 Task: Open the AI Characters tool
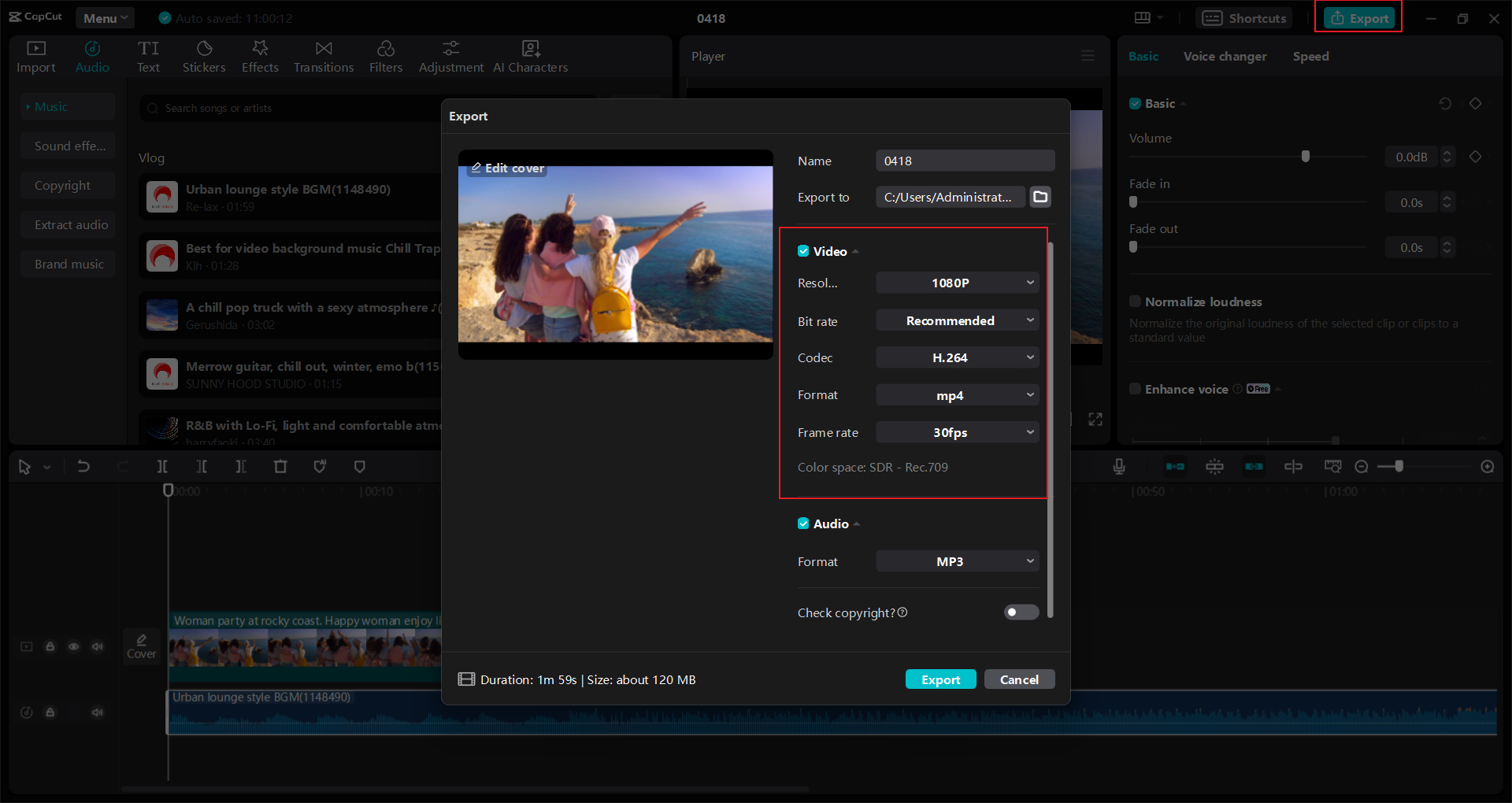coord(530,57)
